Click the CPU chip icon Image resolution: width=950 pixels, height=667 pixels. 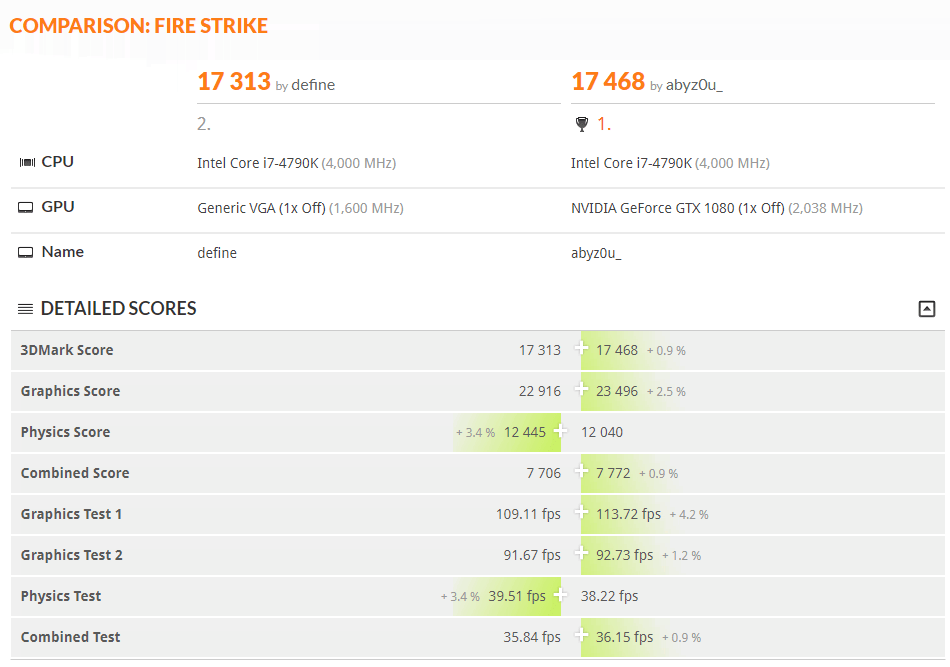[27, 162]
